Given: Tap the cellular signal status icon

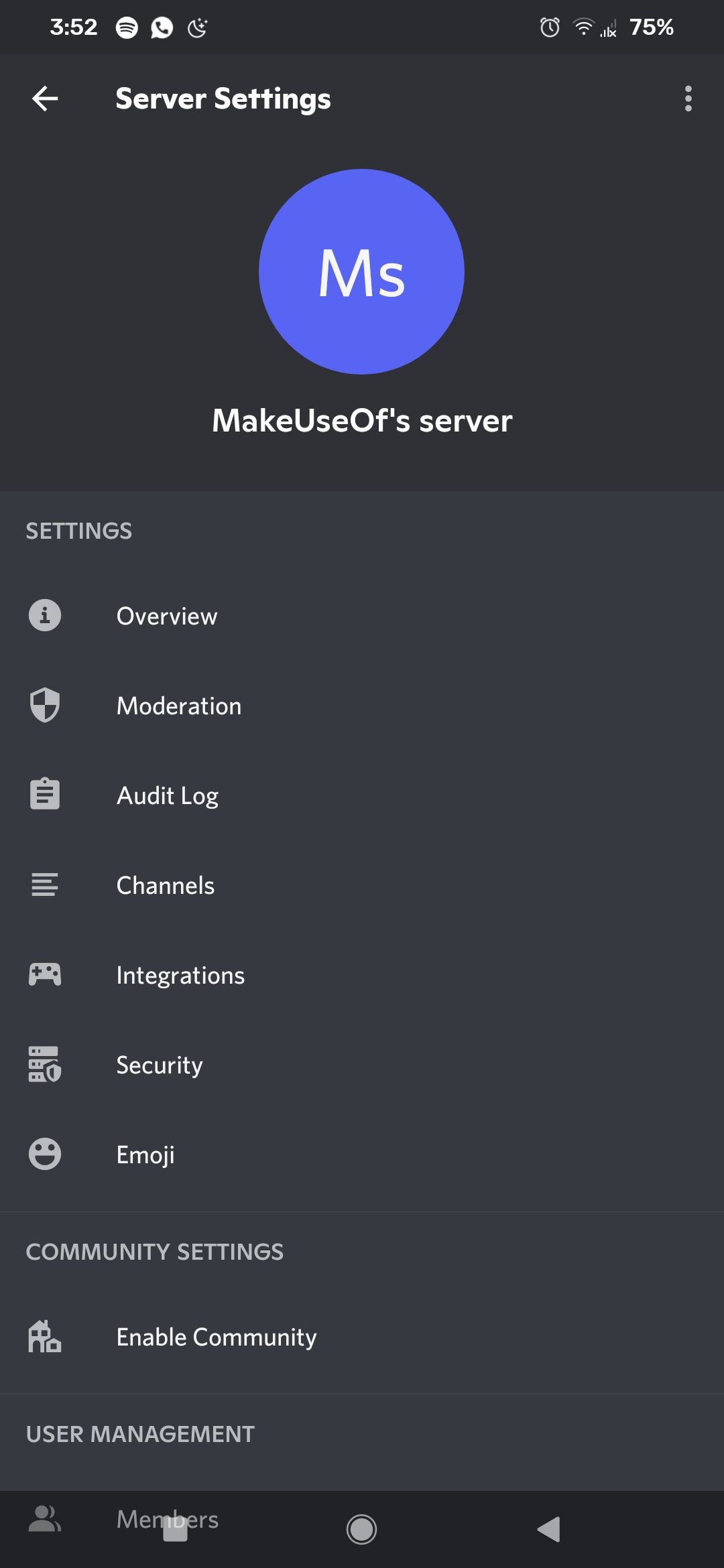Looking at the screenshot, I should pos(609,28).
